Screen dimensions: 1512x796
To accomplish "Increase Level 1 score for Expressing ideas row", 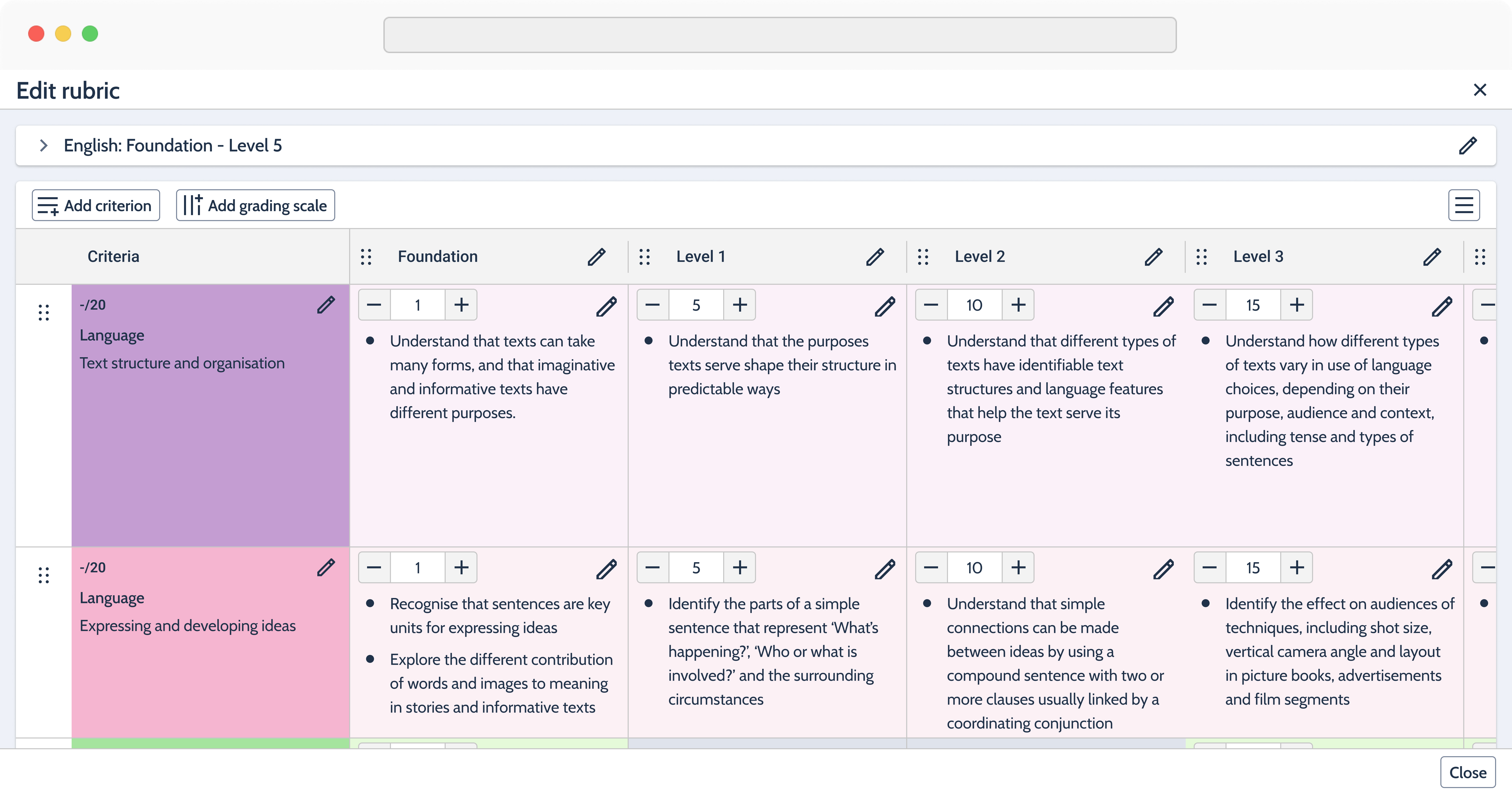I will coord(740,567).
